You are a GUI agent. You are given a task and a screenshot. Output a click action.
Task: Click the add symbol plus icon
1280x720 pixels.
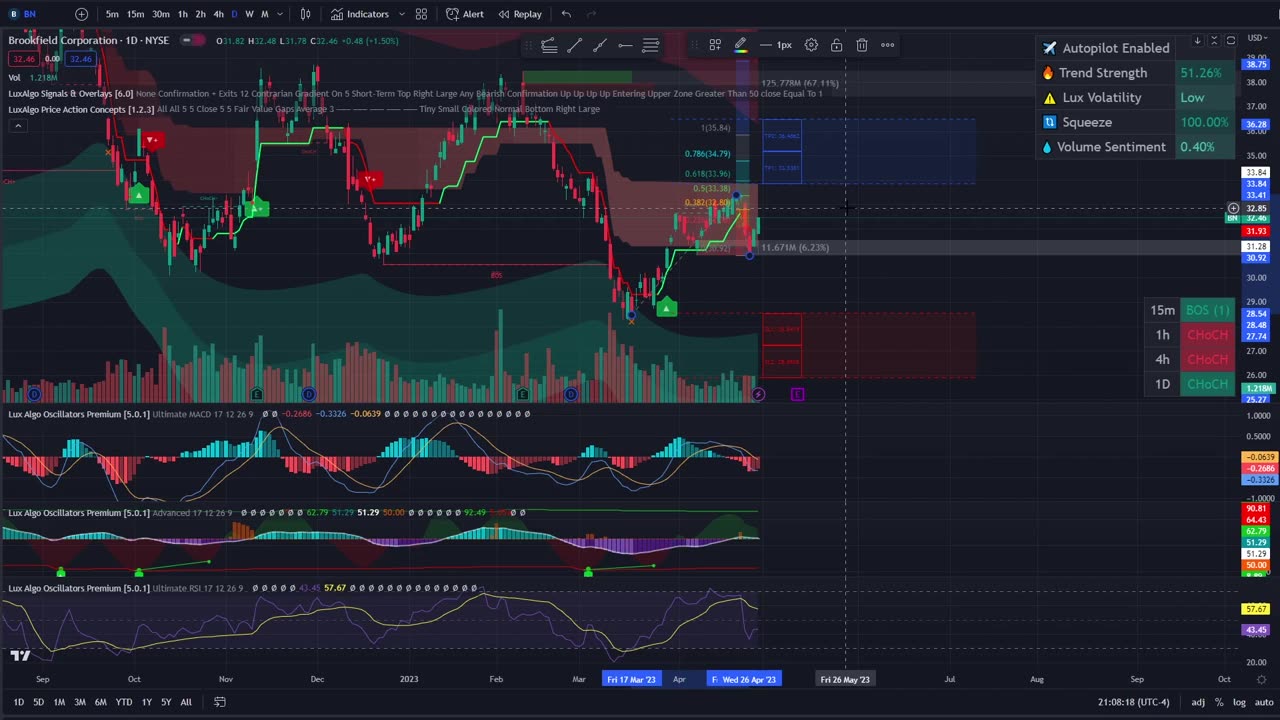(x=81, y=14)
